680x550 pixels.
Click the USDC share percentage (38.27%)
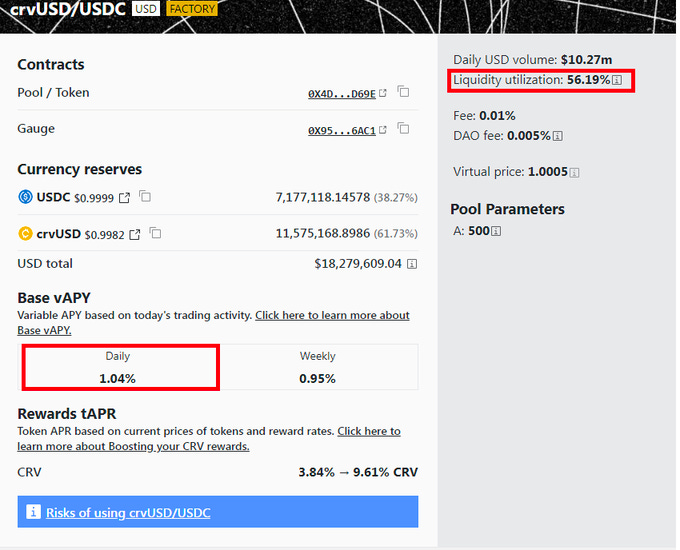tap(396, 198)
